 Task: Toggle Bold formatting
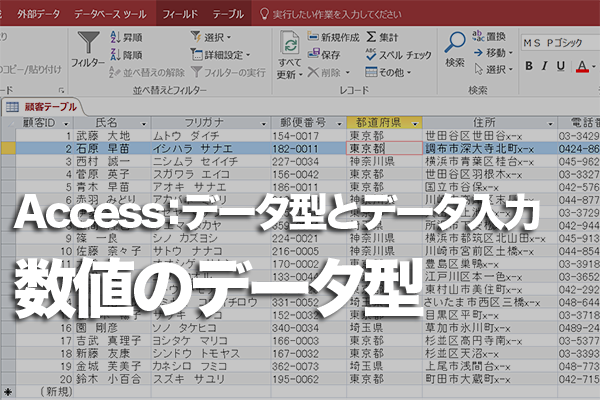click(529, 66)
